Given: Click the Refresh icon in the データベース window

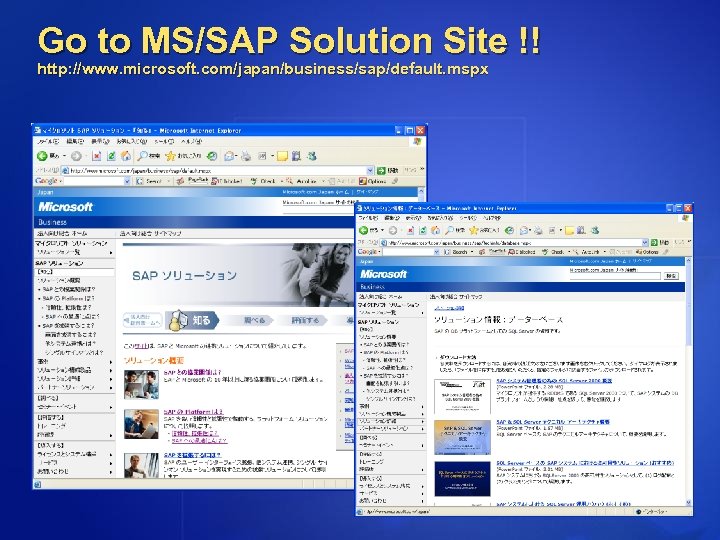Looking at the screenshot, I should 423,230.
